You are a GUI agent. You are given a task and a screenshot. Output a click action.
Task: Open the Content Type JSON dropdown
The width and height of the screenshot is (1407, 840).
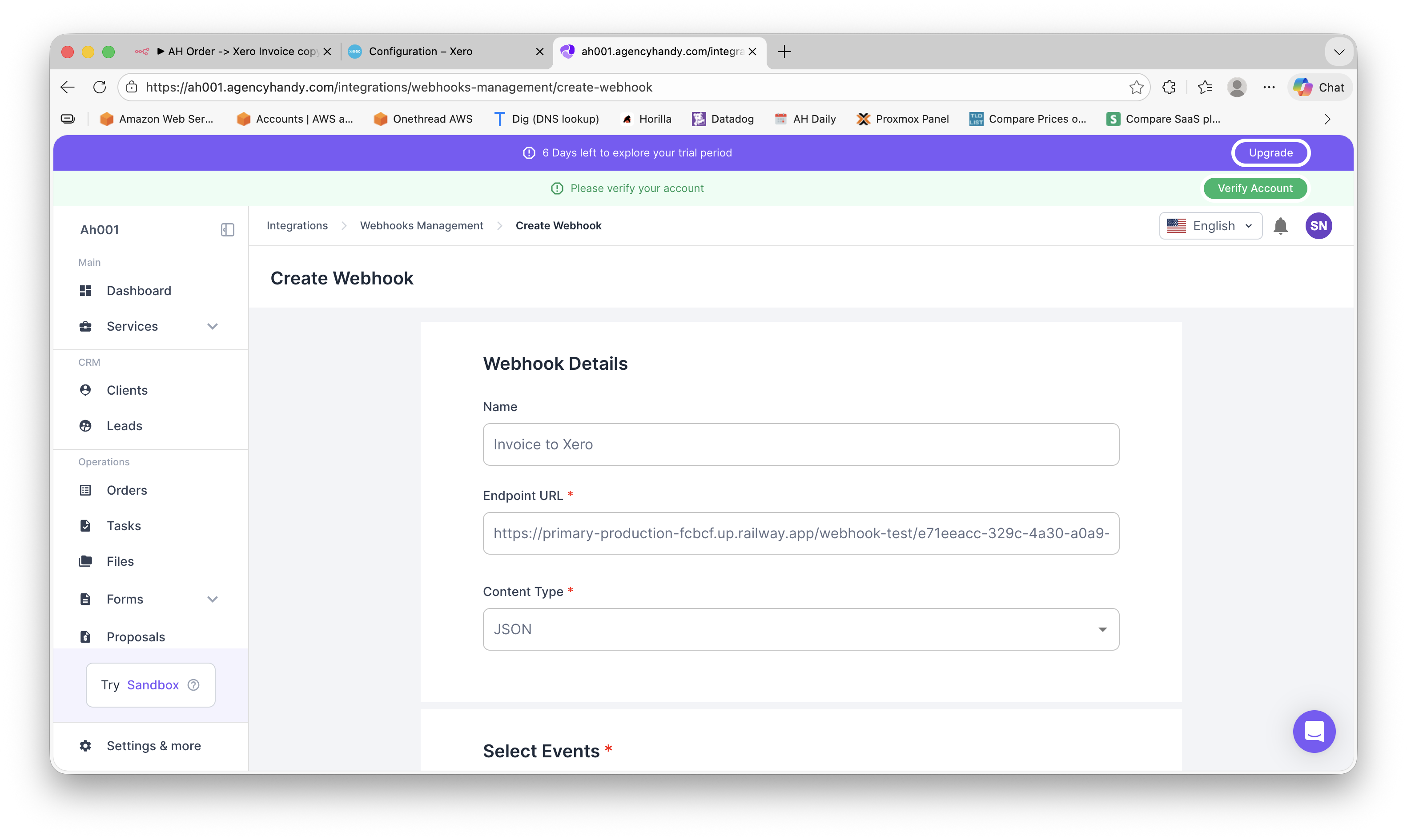click(x=800, y=629)
